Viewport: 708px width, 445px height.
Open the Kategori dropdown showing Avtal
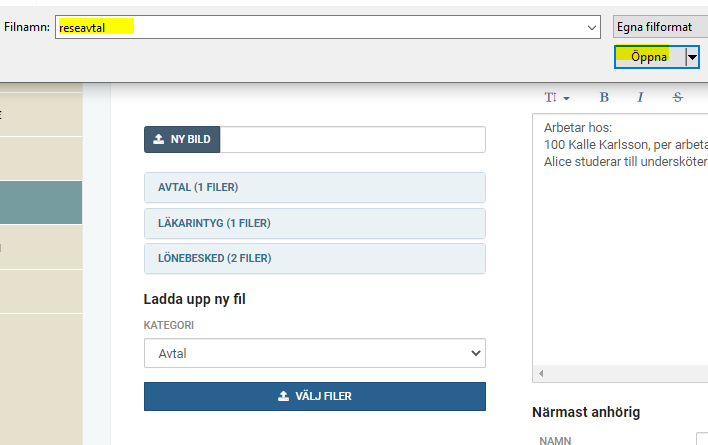pyautogui.click(x=315, y=353)
